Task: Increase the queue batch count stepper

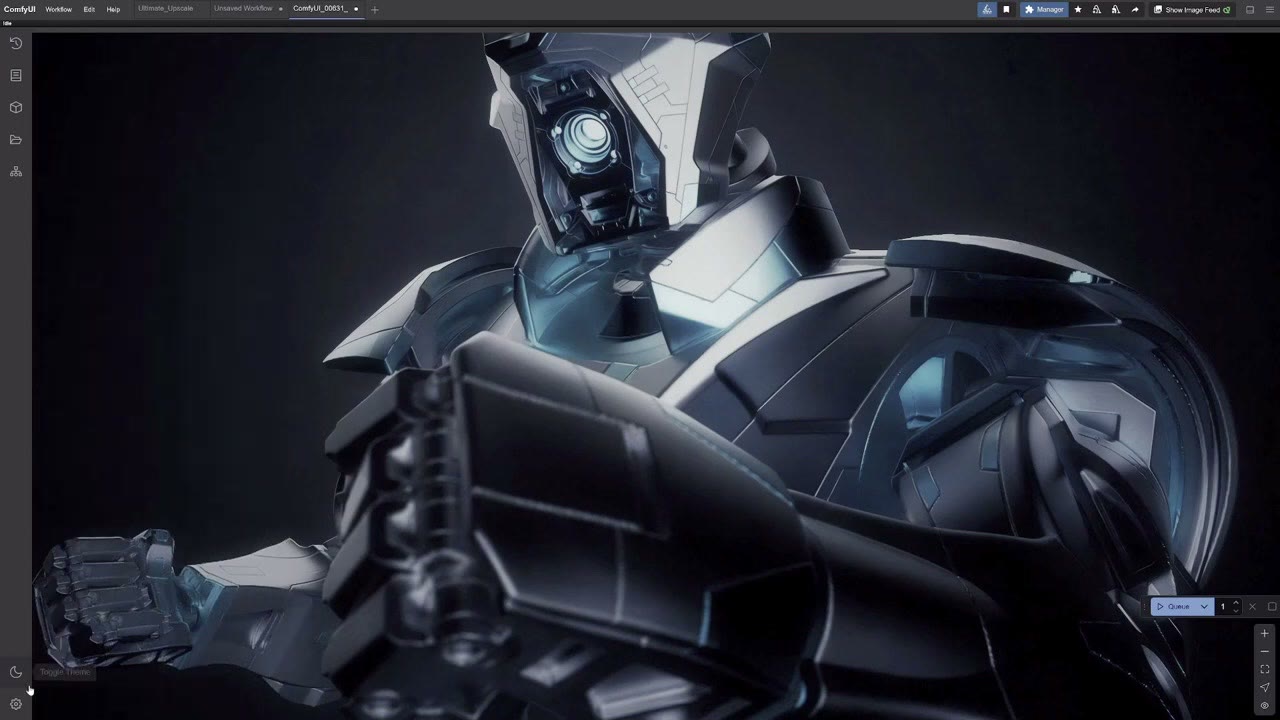Action: coord(1236,602)
